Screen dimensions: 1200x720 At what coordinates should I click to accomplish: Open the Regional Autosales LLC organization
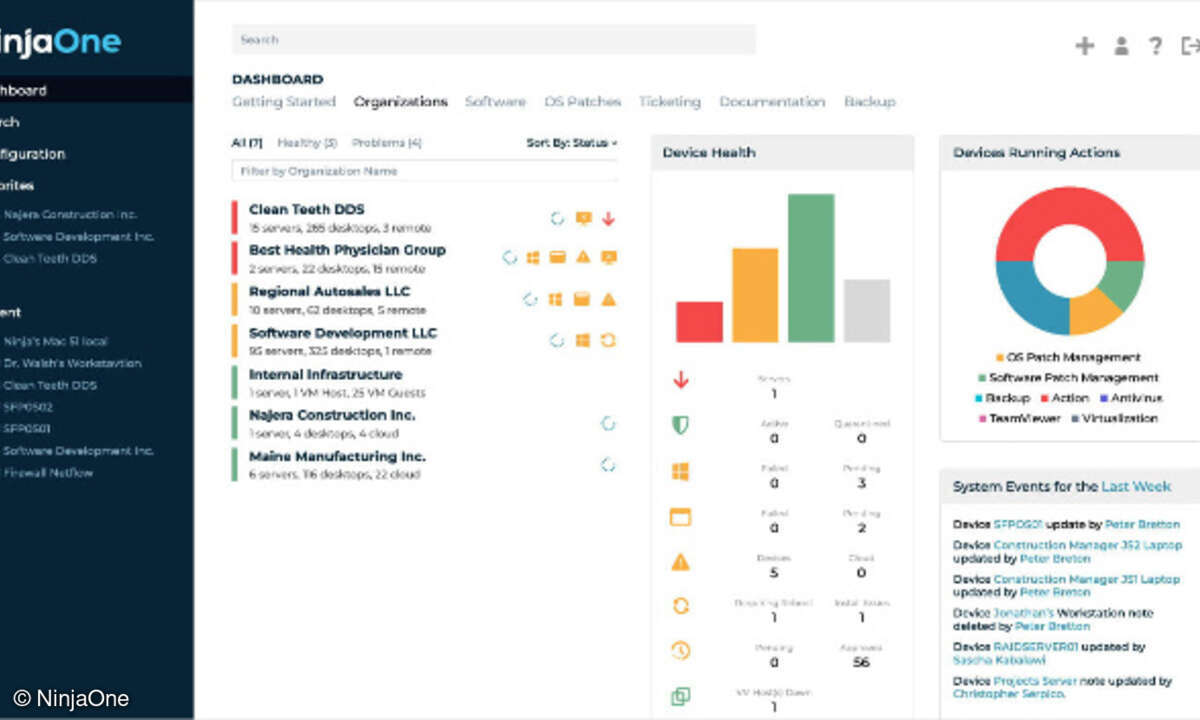[x=330, y=292]
